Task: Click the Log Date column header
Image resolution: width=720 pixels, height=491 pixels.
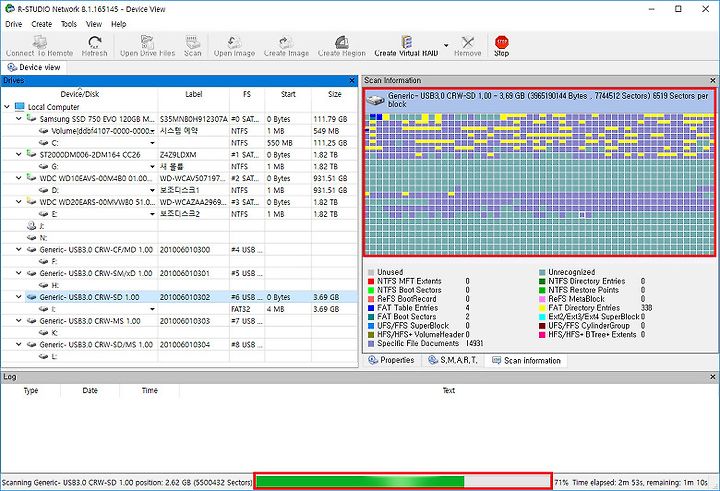Action: pos(90,390)
